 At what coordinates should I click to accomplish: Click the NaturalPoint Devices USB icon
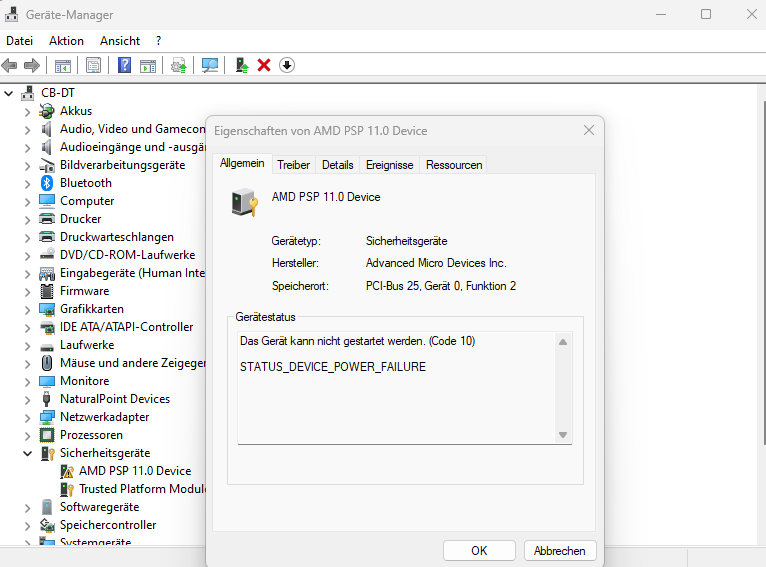point(47,399)
